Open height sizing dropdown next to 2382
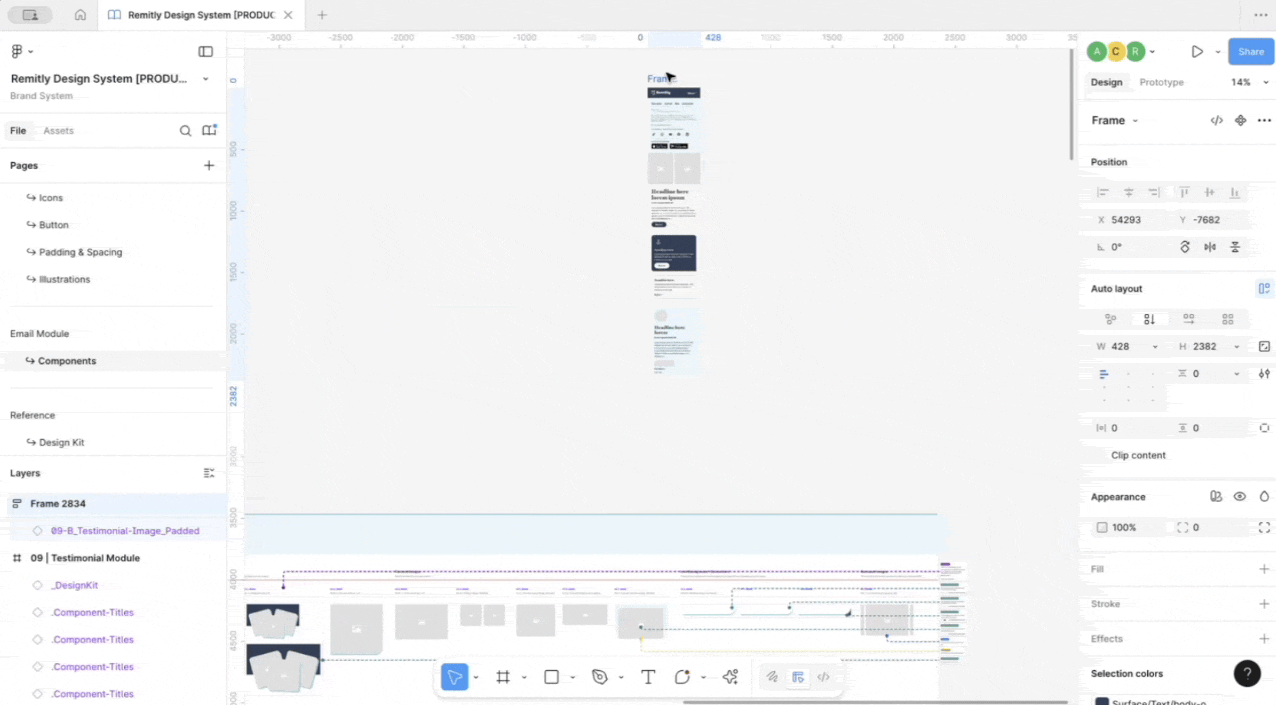This screenshot has width=1276, height=705. (x=1236, y=347)
